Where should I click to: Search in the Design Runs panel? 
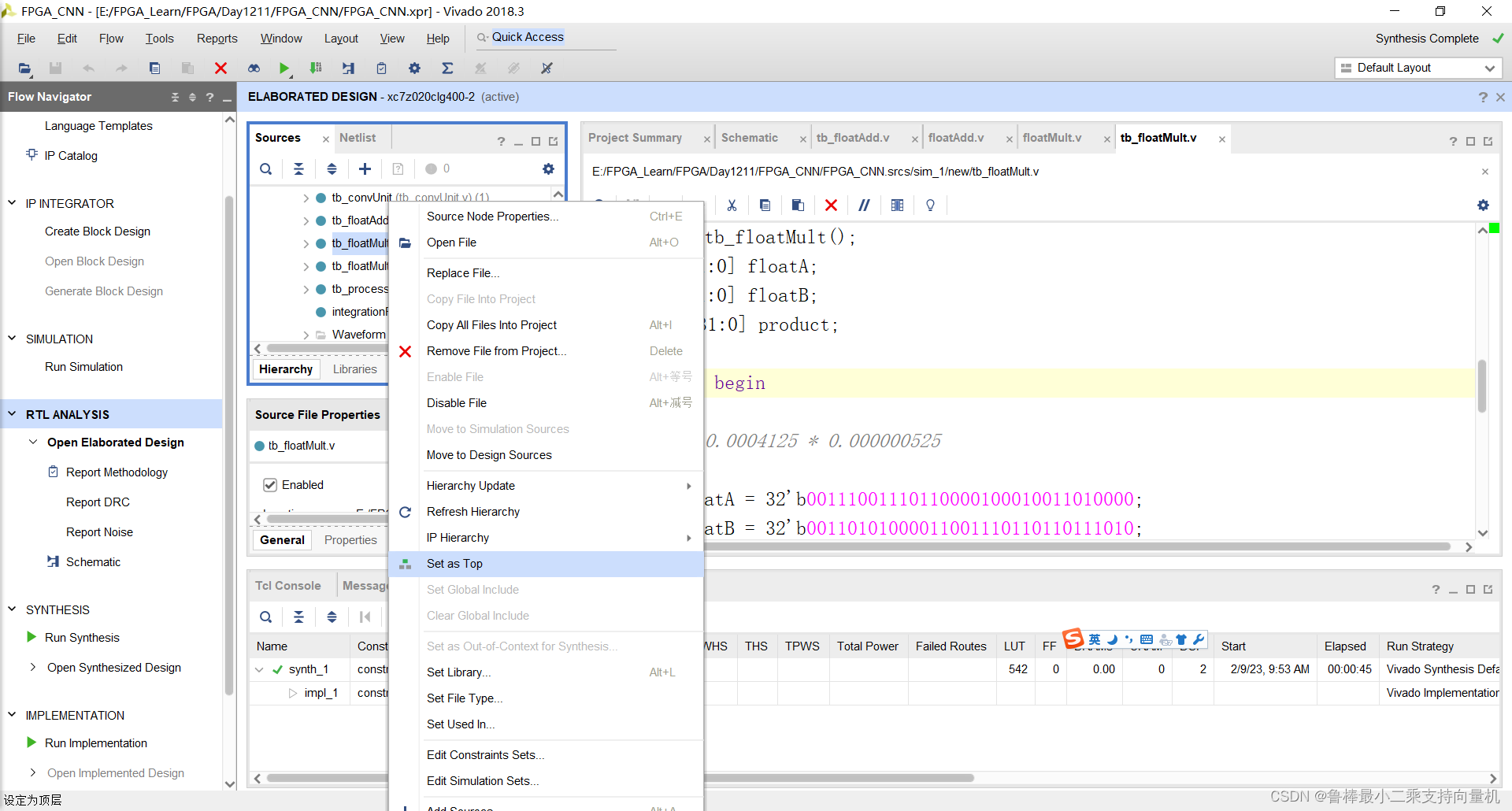point(266,617)
